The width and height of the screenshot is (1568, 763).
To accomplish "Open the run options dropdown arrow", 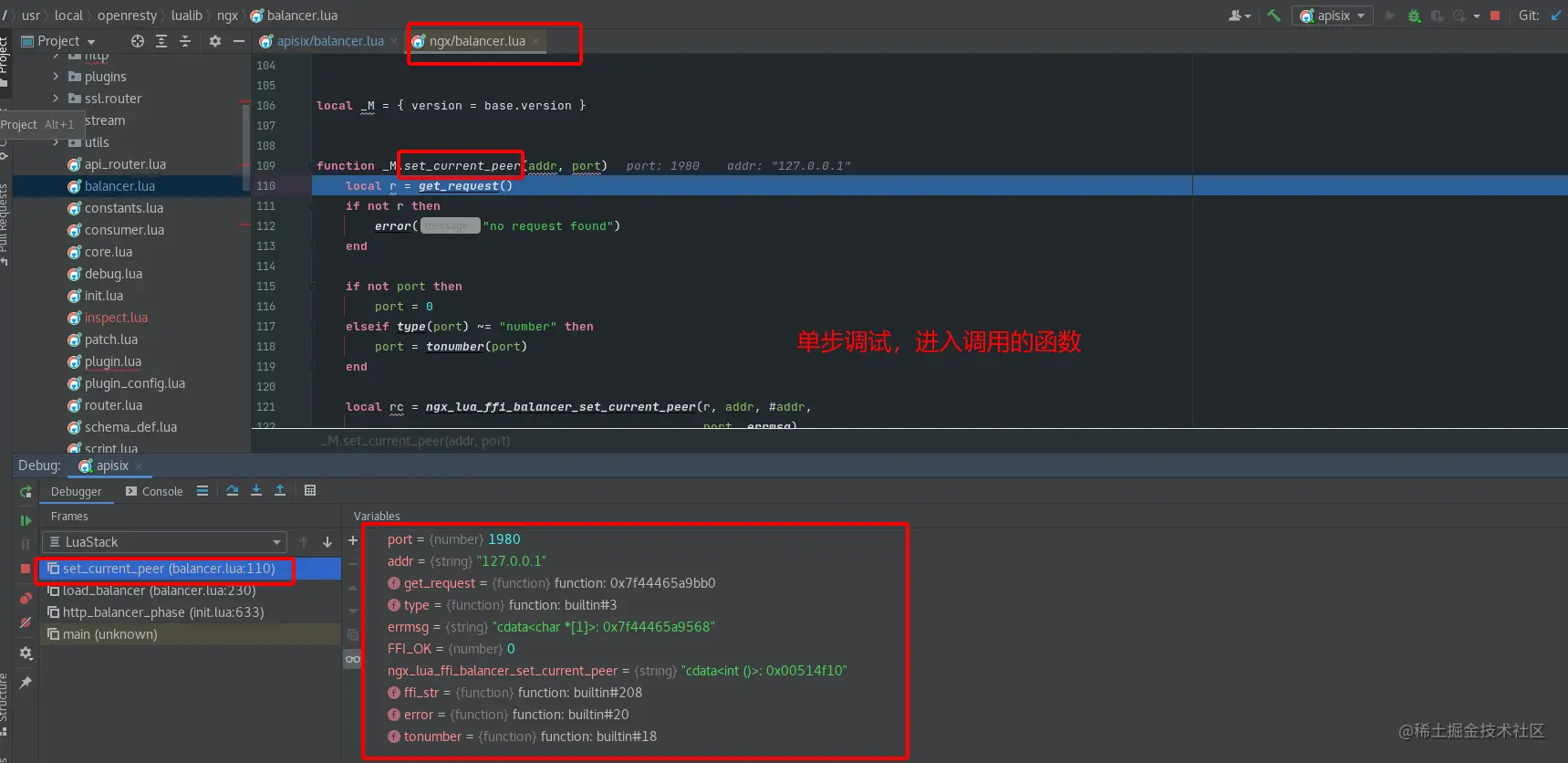I will pyautogui.click(x=1477, y=16).
